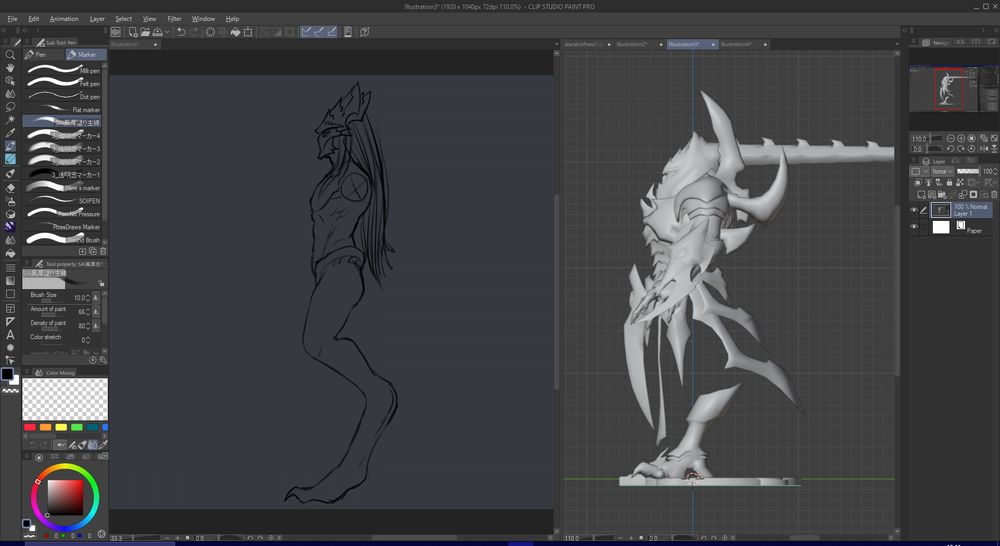Open the help support icon
1000x546 pixels.
point(365,32)
